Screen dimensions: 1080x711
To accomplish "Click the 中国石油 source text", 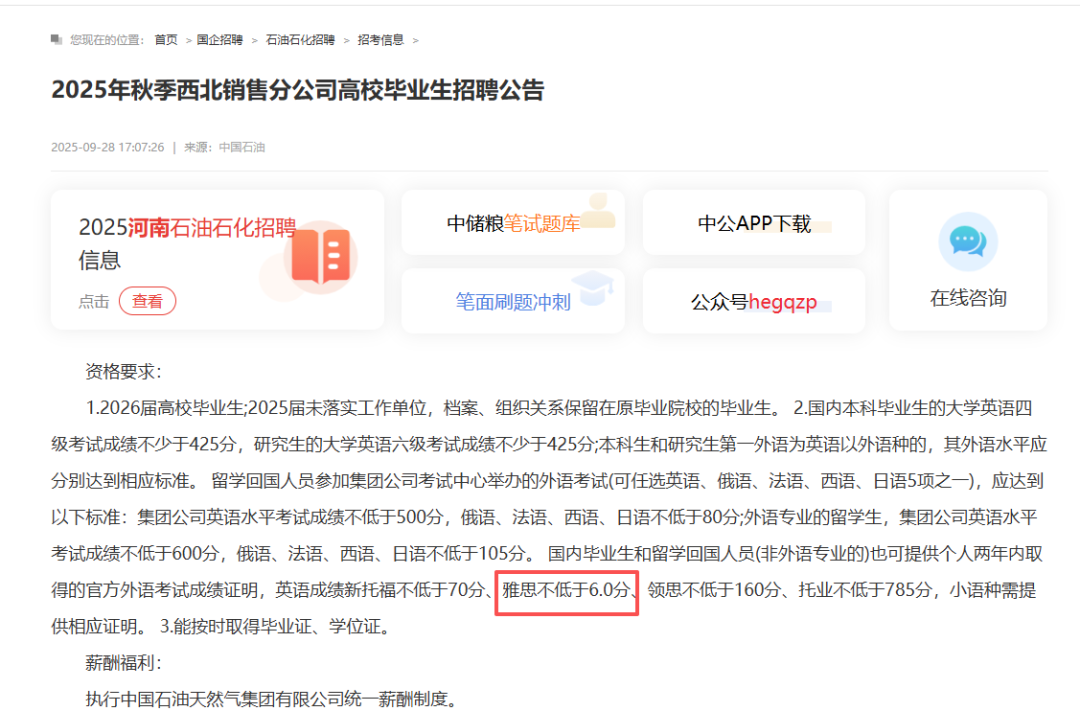I will click(x=242, y=147).
